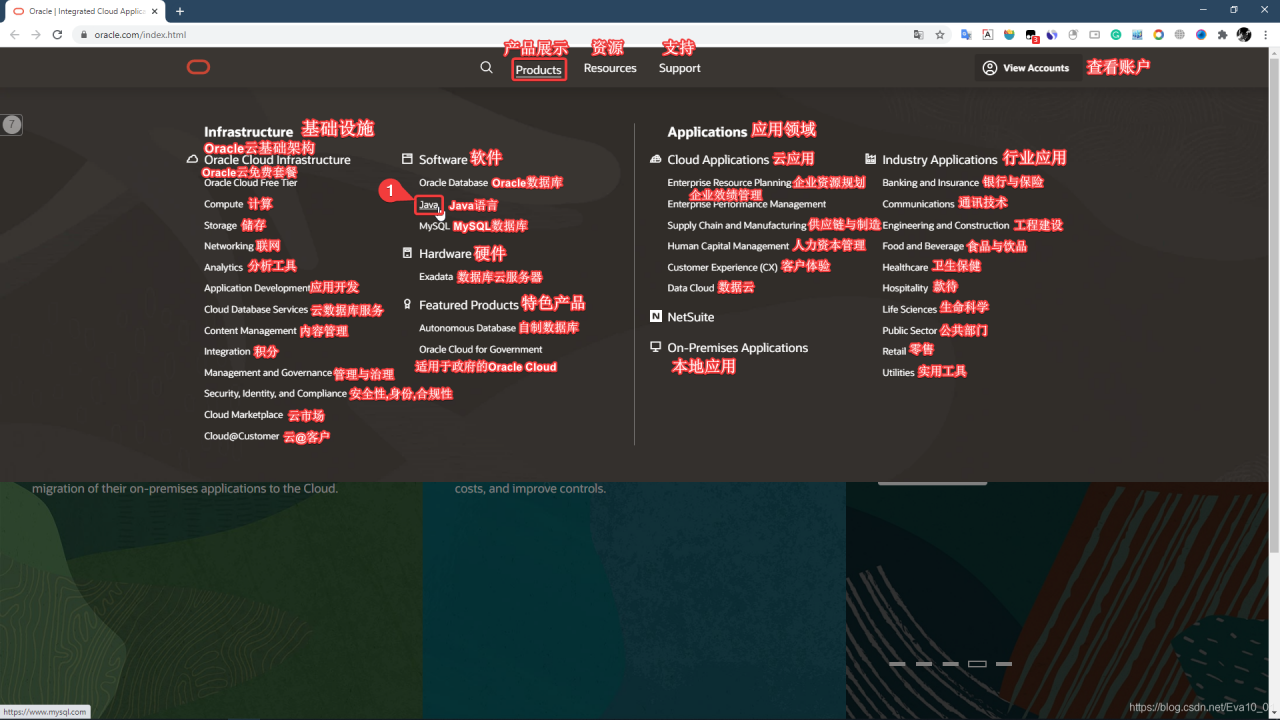Click the View Accounts button

[x=1026, y=68]
